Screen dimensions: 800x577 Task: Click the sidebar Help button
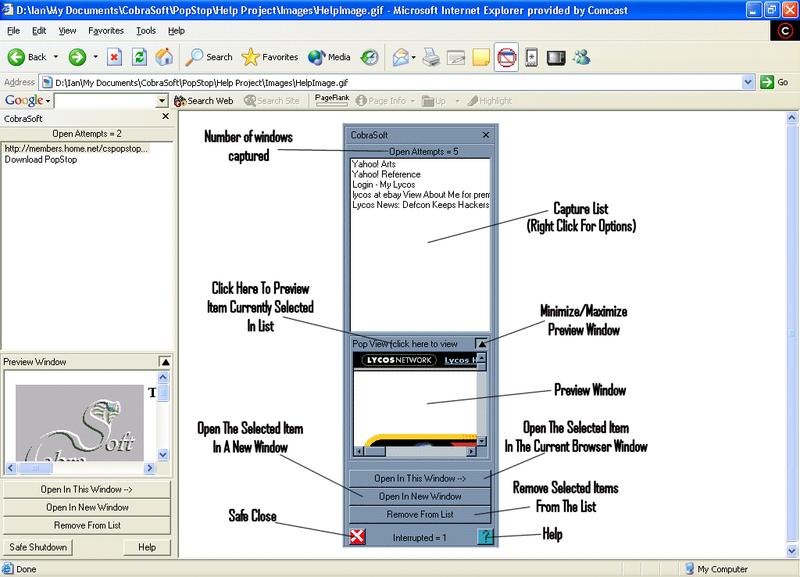pos(147,547)
